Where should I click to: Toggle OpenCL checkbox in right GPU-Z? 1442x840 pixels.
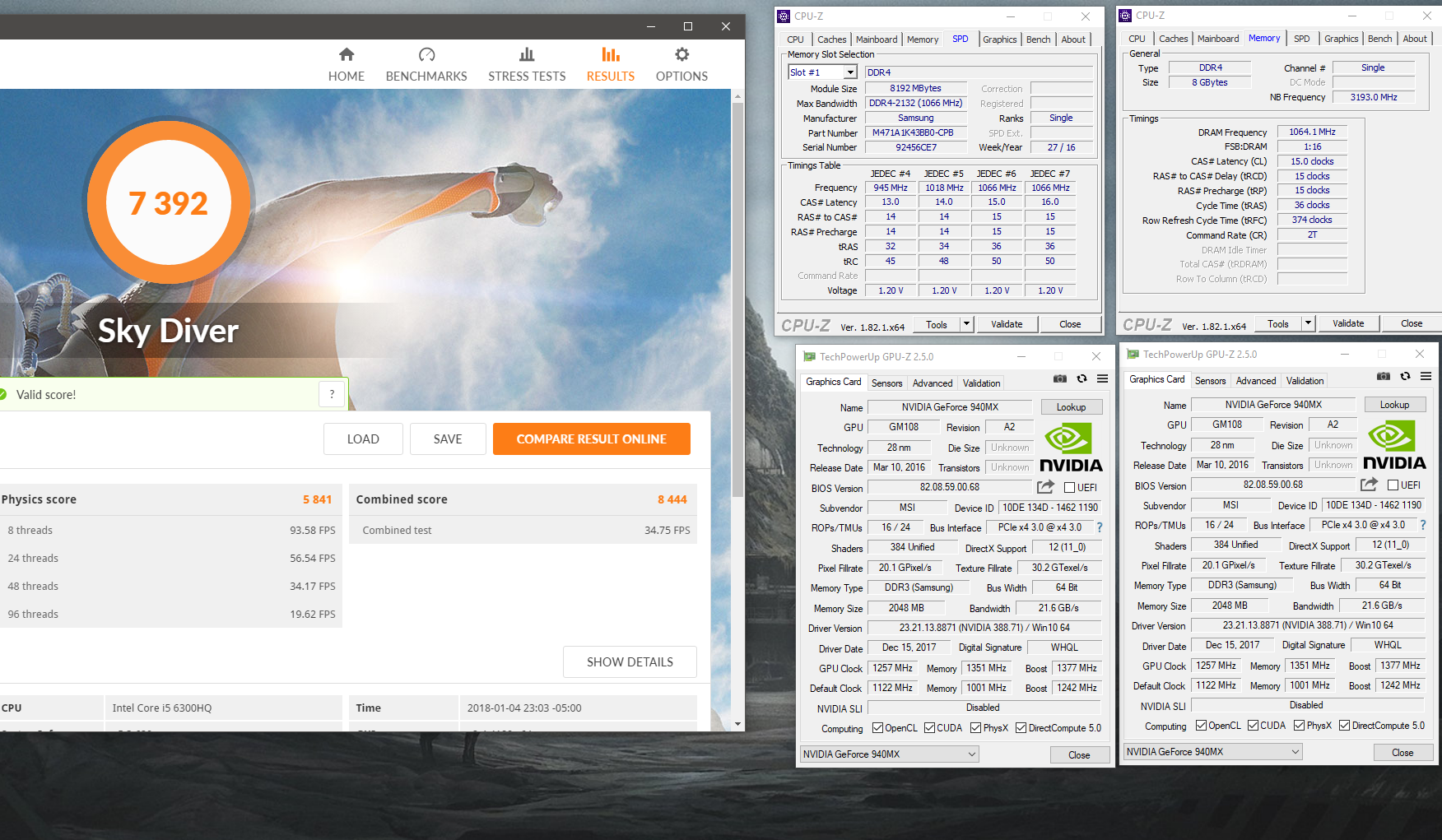(1201, 726)
